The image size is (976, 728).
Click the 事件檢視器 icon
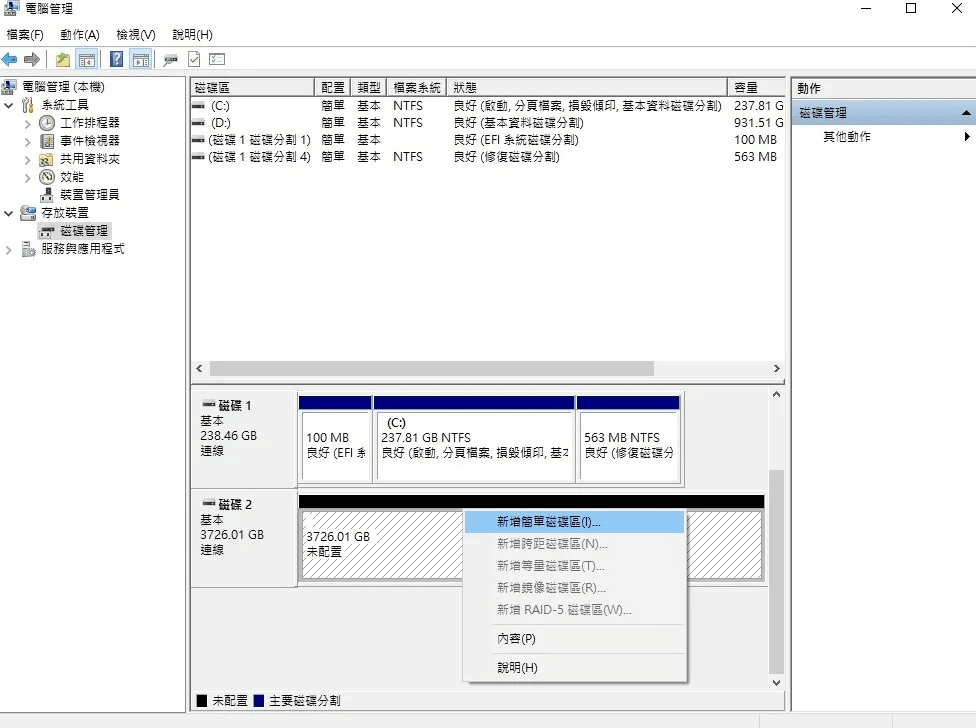click(47, 141)
